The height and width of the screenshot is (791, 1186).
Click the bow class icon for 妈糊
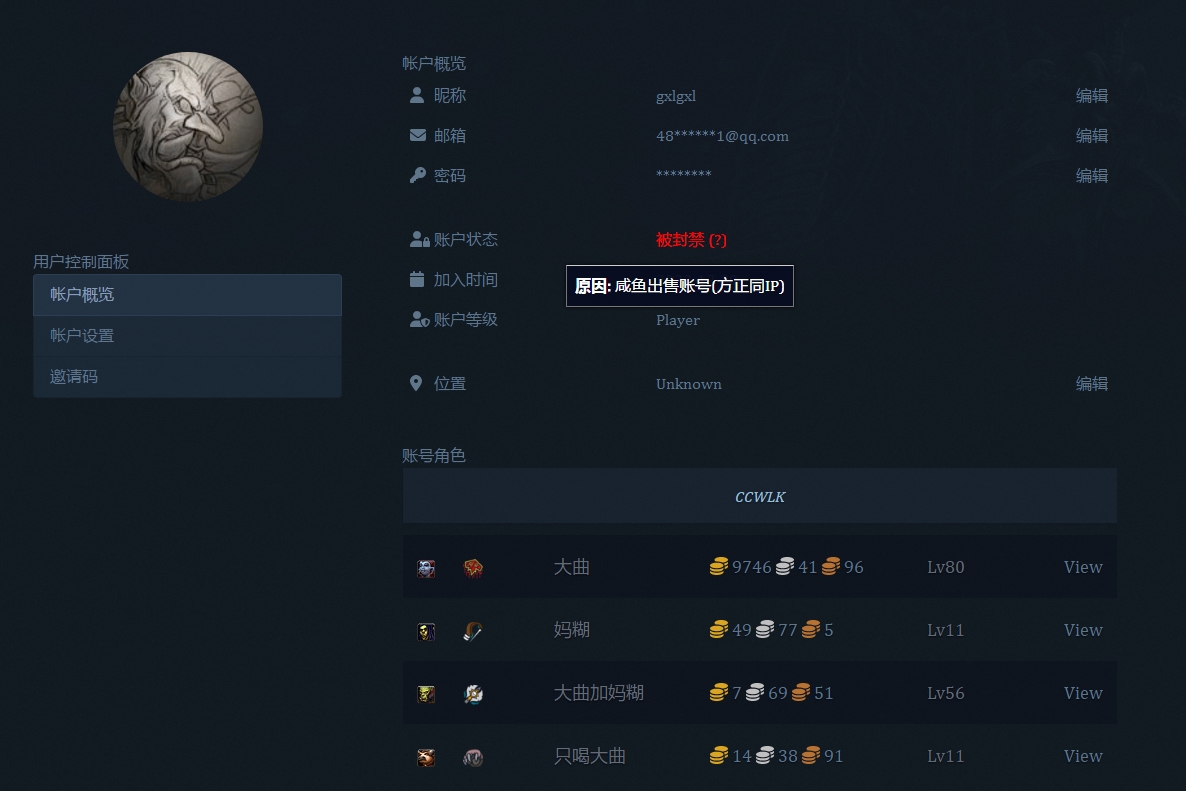473,631
